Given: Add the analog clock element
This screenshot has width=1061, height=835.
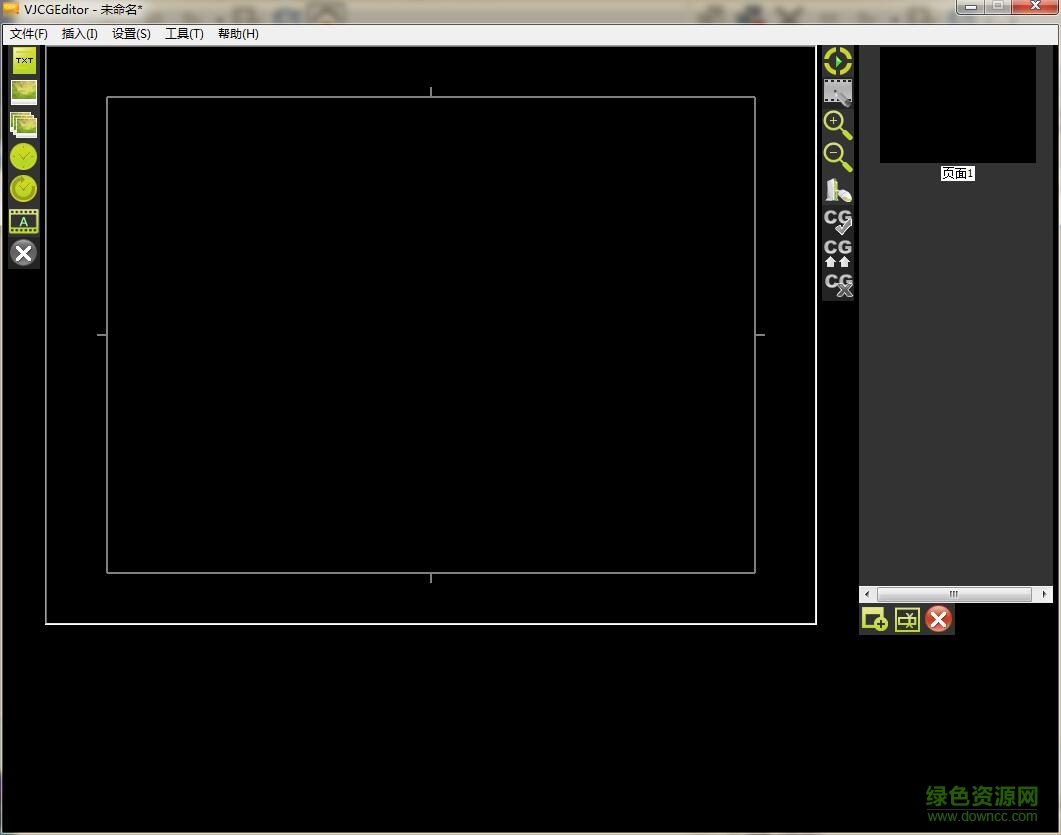Looking at the screenshot, I should (24, 157).
